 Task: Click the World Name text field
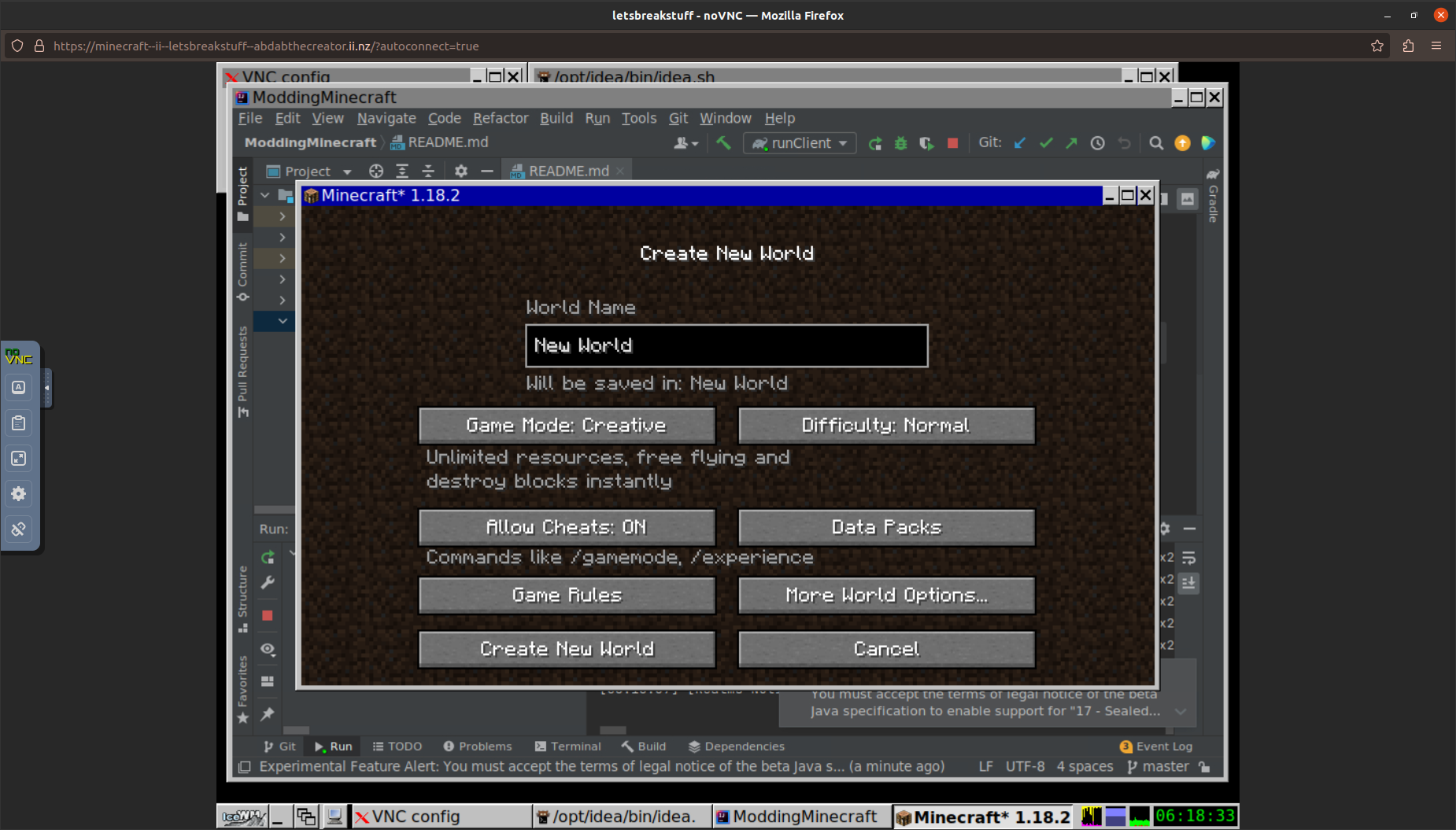pyautogui.click(x=726, y=345)
